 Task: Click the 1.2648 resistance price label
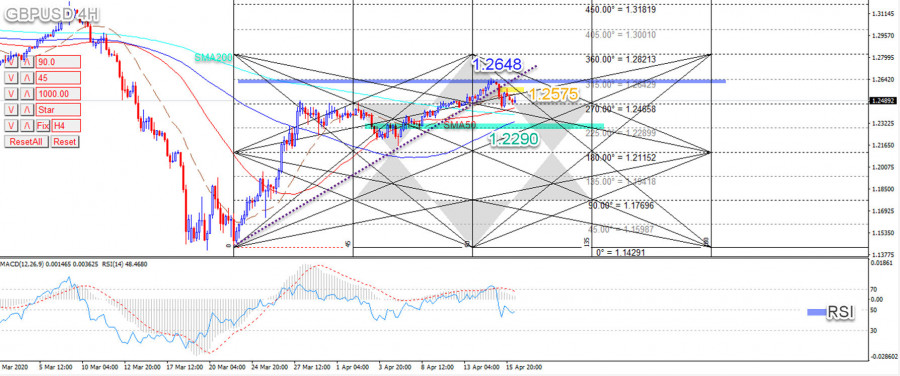click(x=497, y=65)
